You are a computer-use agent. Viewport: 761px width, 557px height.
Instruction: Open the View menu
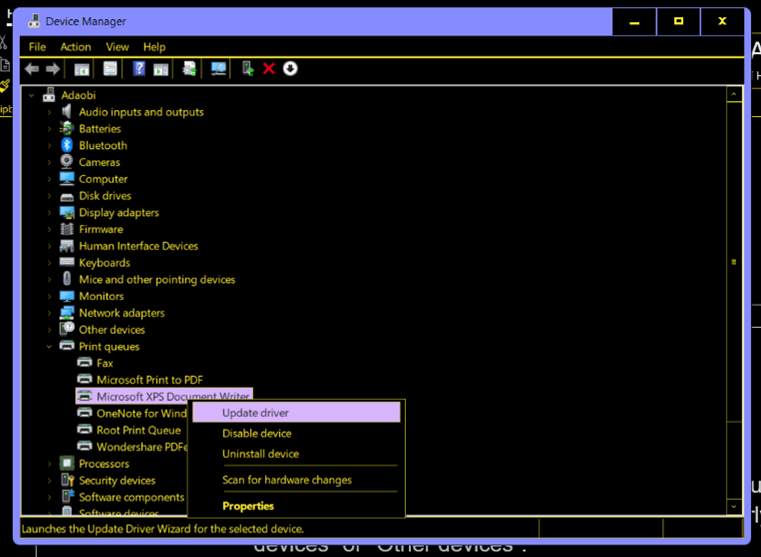pos(117,47)
